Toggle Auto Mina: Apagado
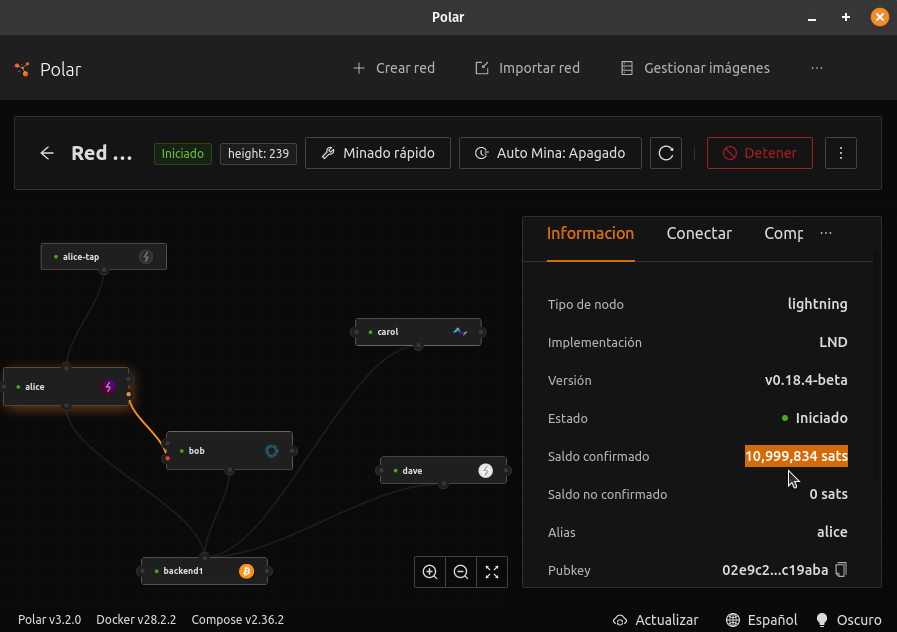 550,153
